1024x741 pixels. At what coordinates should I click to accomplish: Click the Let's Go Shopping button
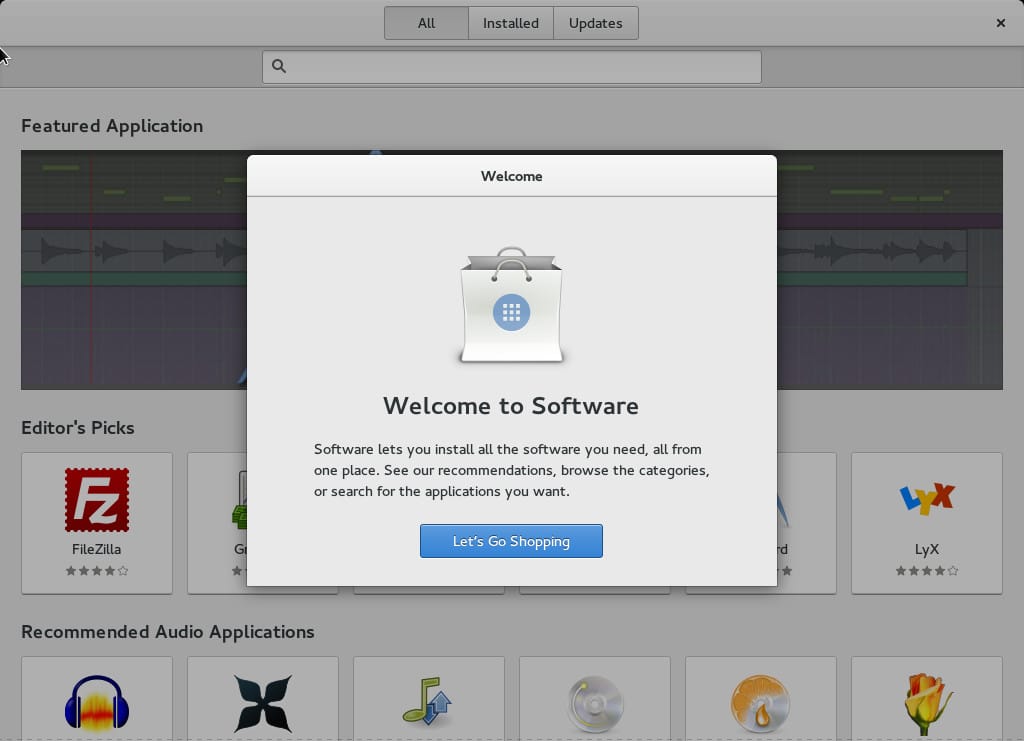511,541
